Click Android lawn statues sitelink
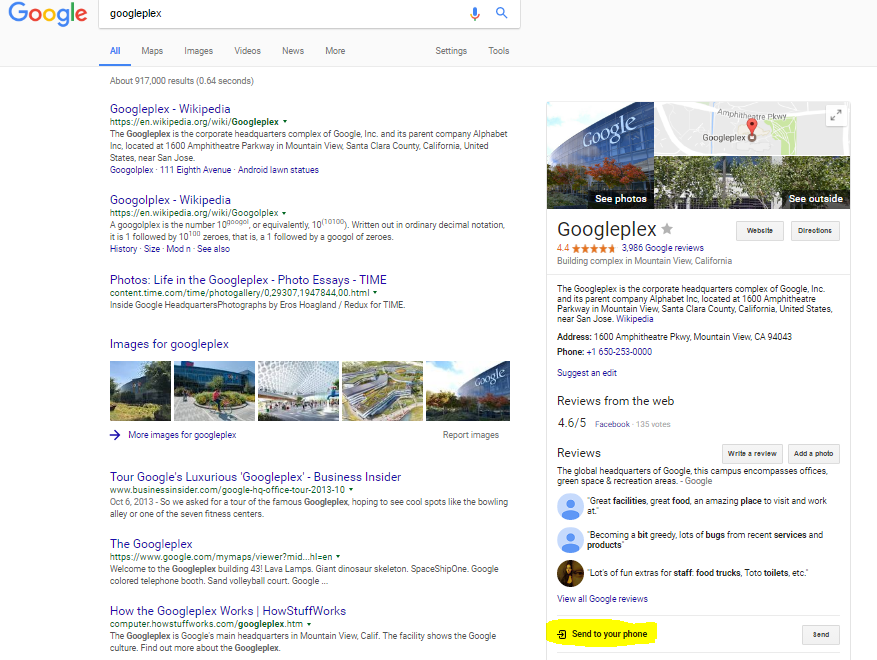This screenshot has height=660, width=877. click(278, 170)
